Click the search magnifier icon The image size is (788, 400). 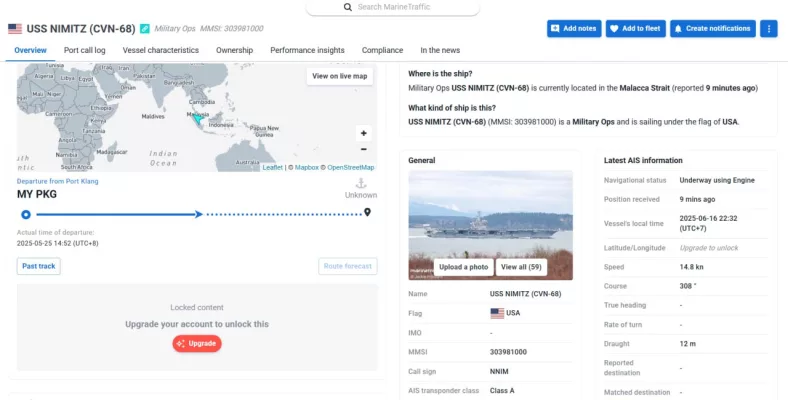[348, 7]
